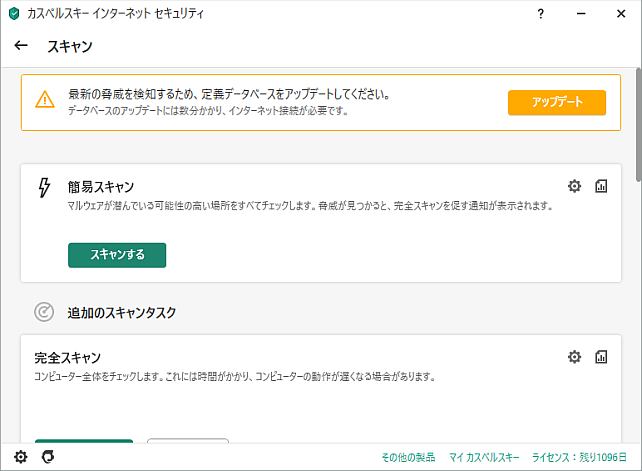Click the 完全スキャン heading
Image resolution: width=642 pixels, height=471 pixels.
68,358
